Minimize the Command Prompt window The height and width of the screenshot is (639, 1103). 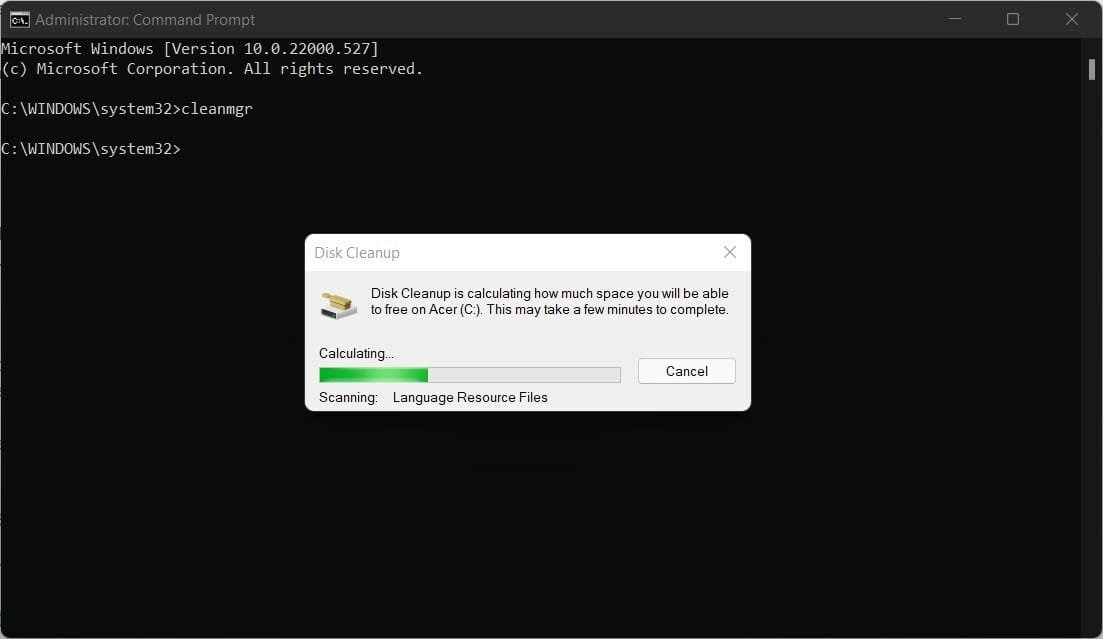(955, 19)
